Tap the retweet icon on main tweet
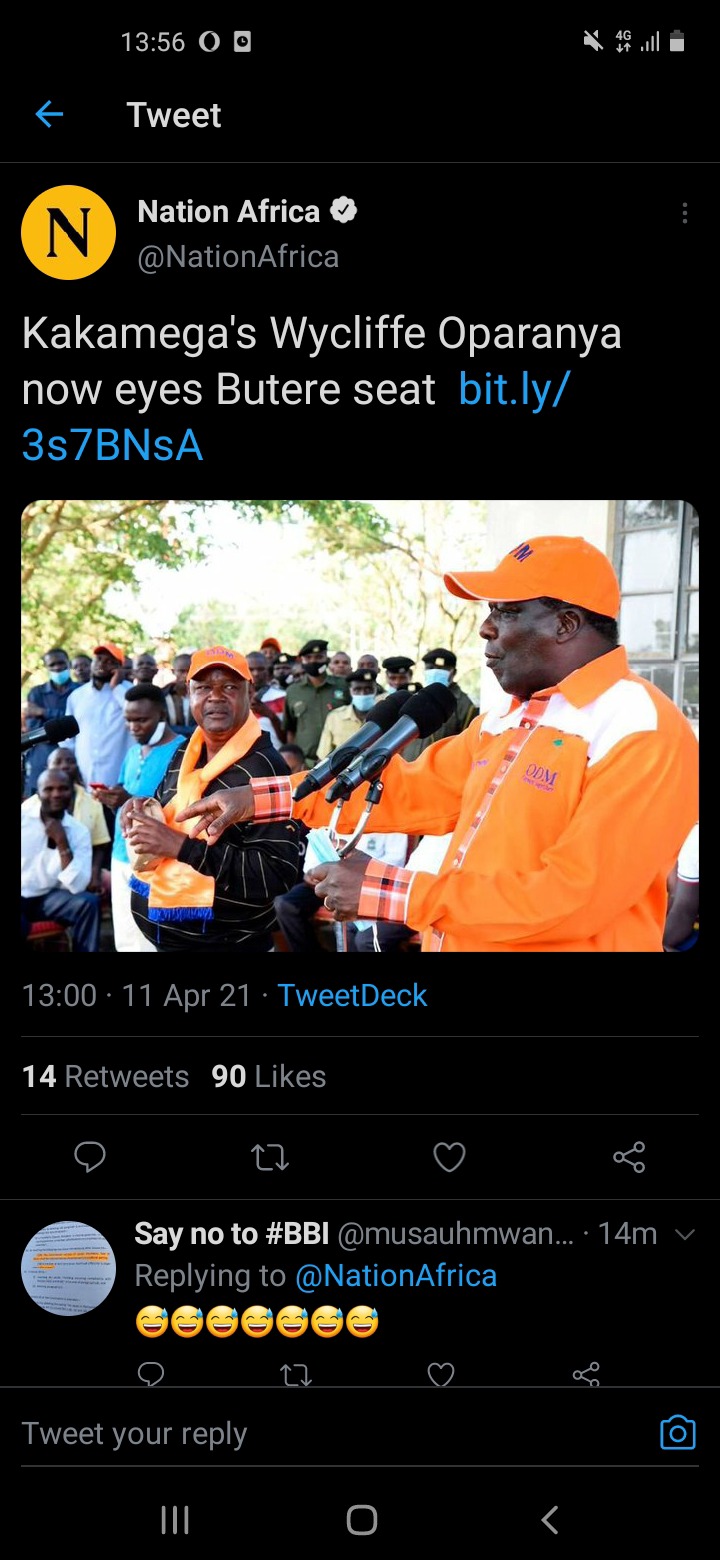Viewport: 720px width, 1560px height. (x=270, y=1158)
